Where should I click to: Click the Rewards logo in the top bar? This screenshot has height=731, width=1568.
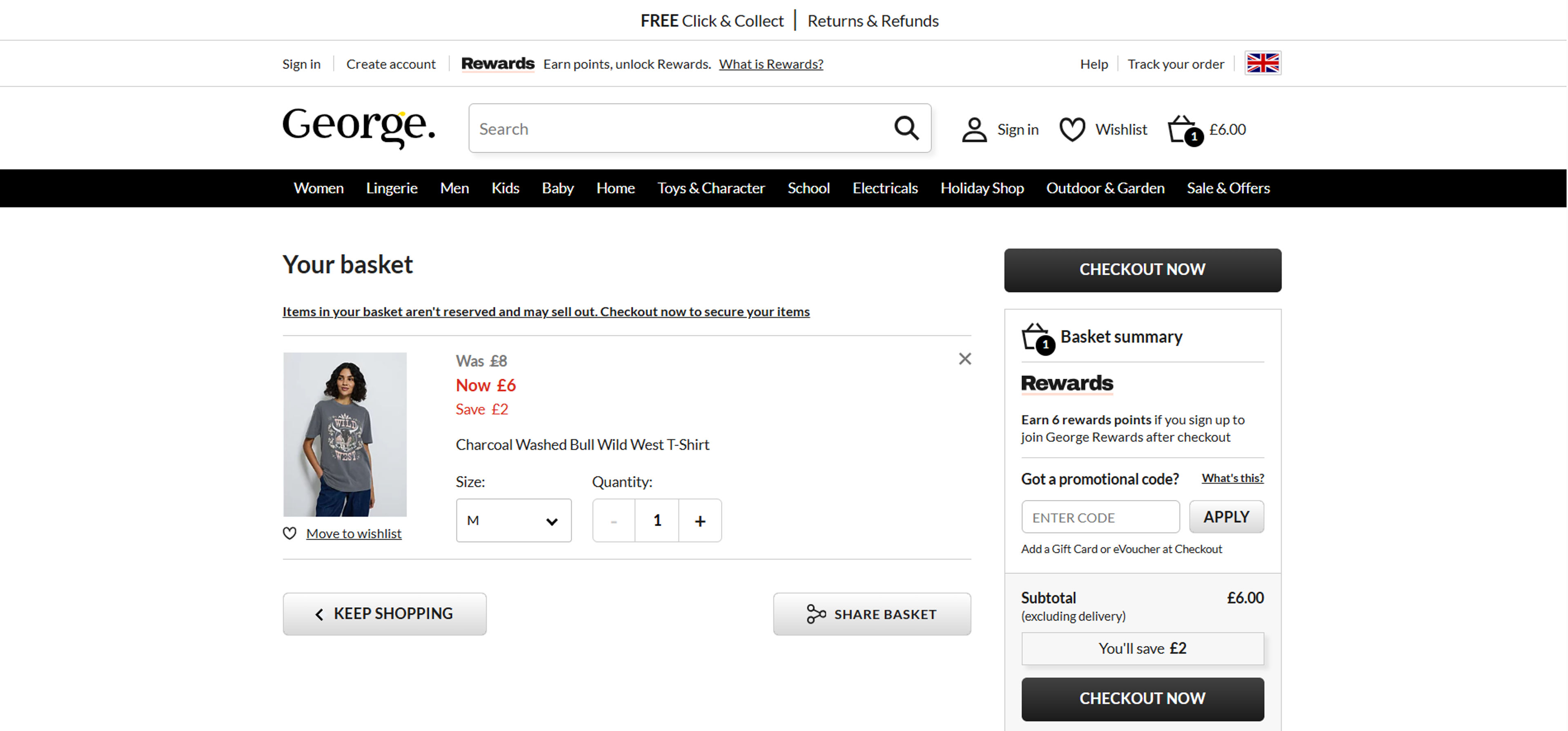coord(497,64)
